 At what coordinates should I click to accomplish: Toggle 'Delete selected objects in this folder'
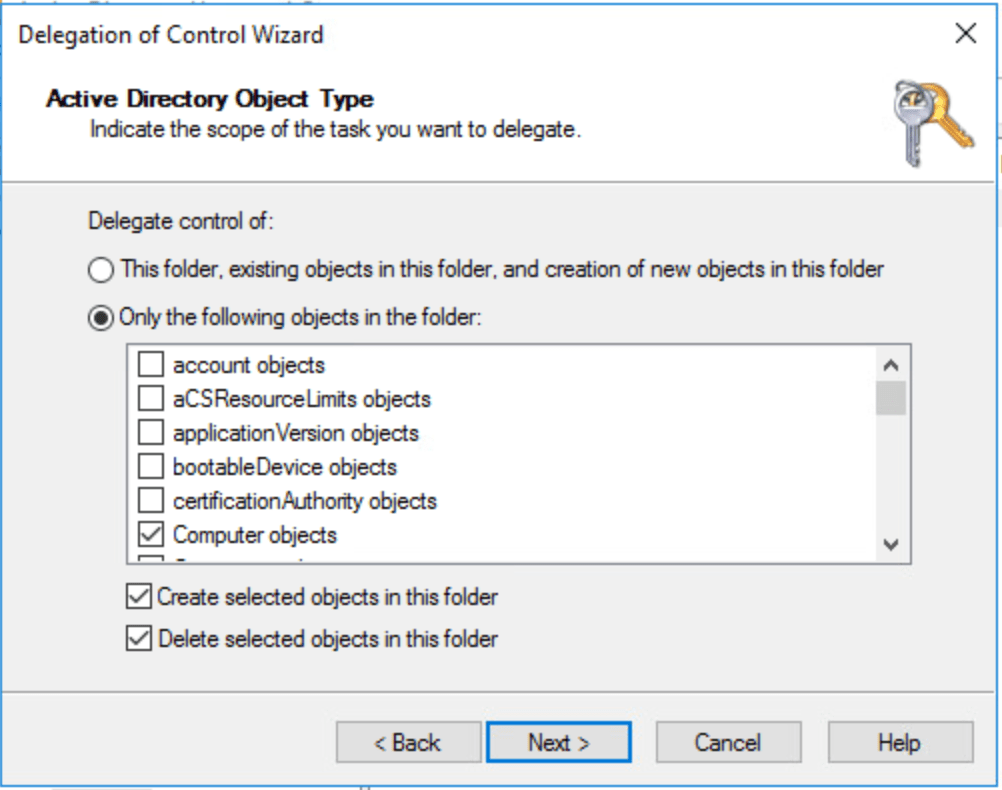point(139,638)
